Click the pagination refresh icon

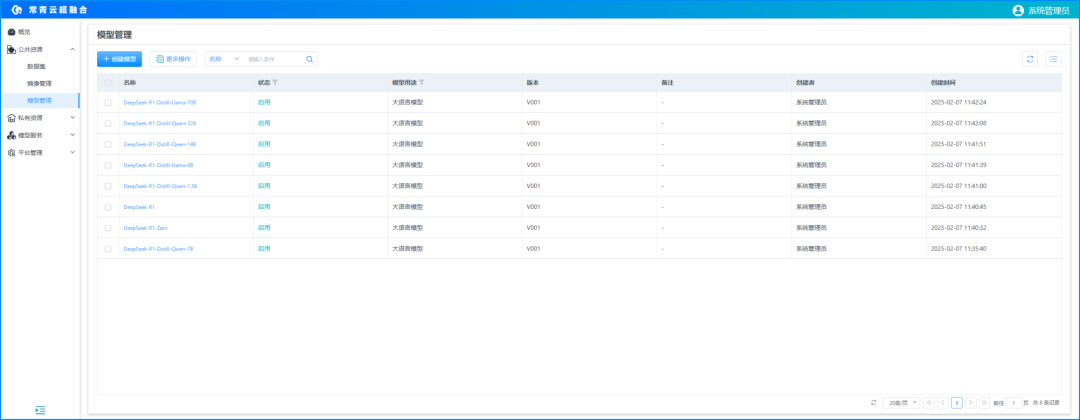coord(873,402)
